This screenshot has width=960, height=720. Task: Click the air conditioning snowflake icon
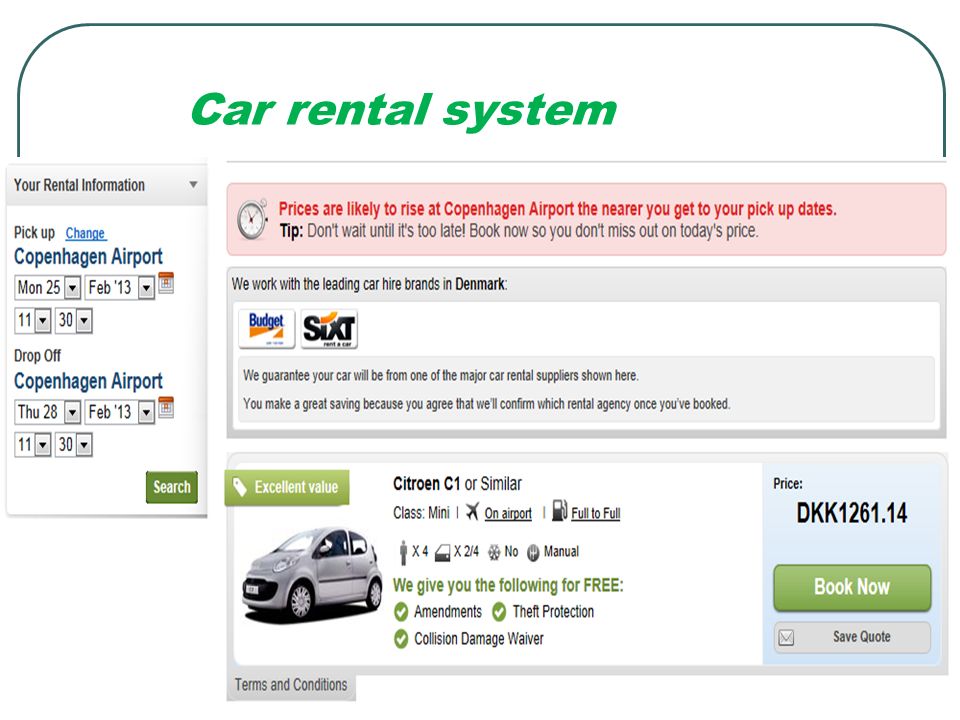pyautogui.click(x=493, y=553)
